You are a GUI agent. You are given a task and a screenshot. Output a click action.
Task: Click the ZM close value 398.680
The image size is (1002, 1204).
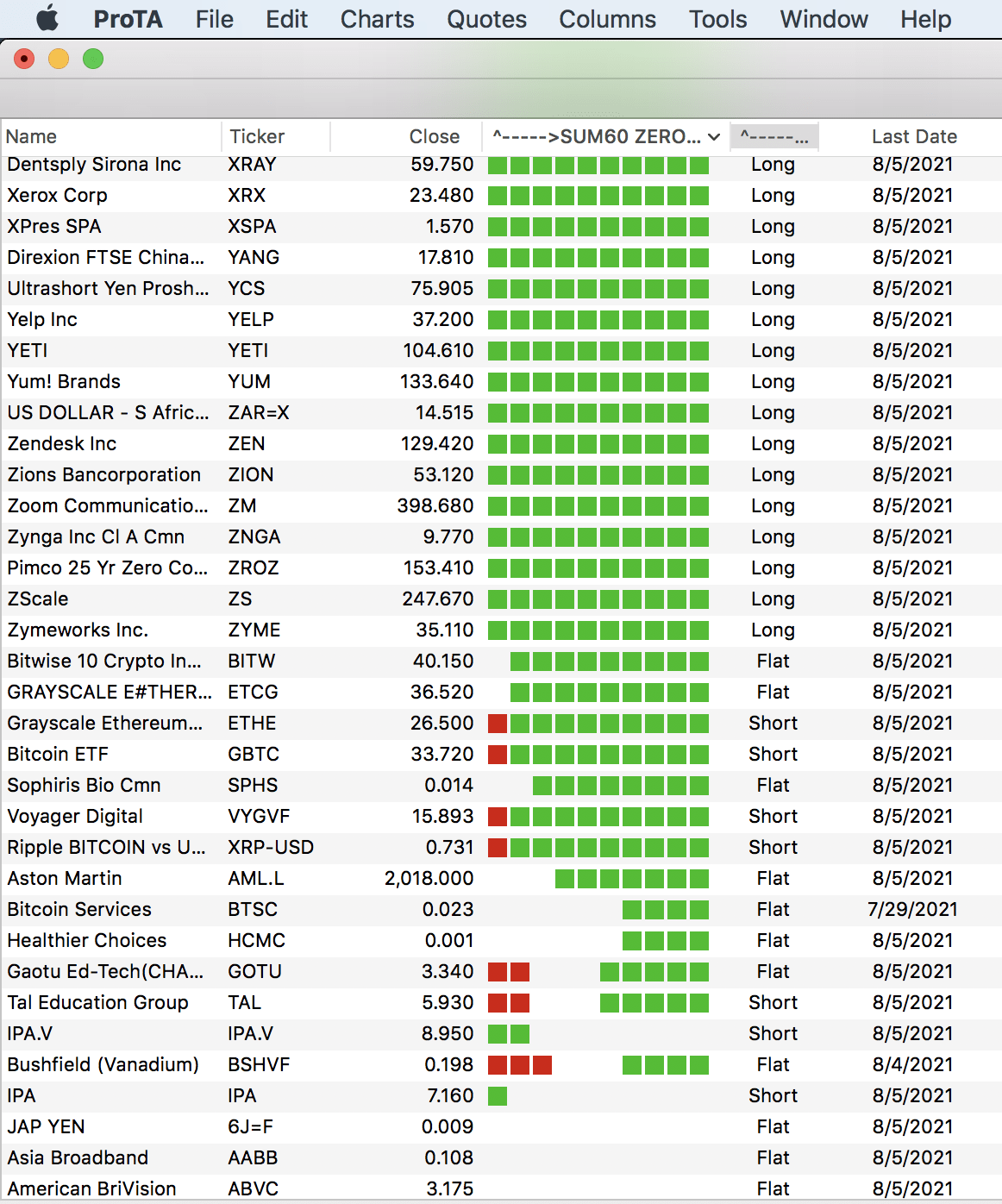pyautogui.click(x=435, y=505)
